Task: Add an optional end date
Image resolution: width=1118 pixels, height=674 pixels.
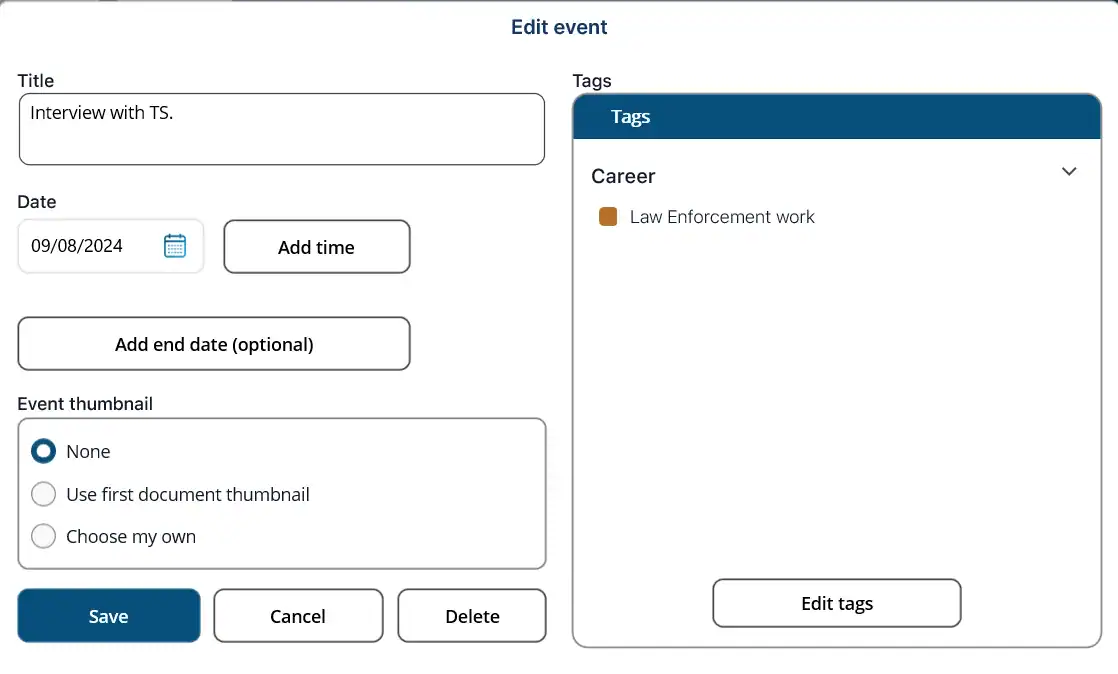Action: (x=214, y=344)
